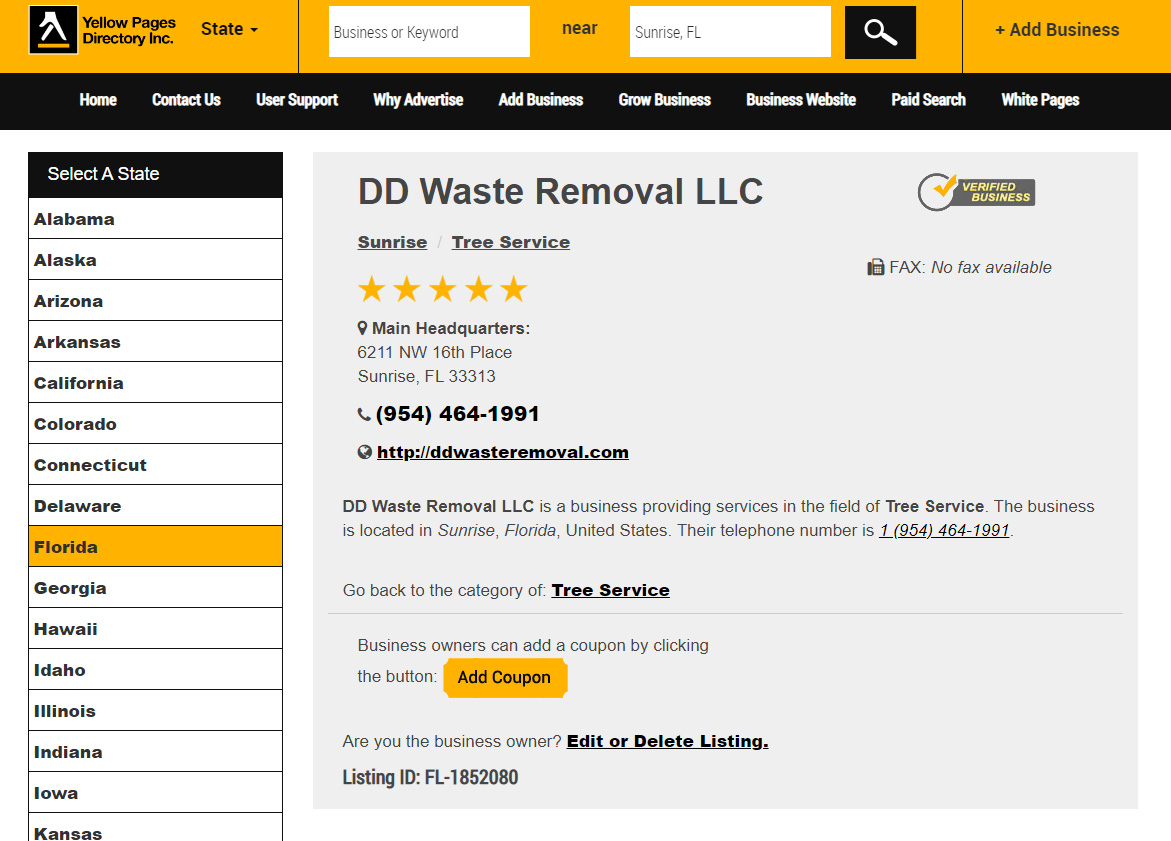Open User Support menu item
Viewport: 1171px width, 841px height.
coord(296,100)
